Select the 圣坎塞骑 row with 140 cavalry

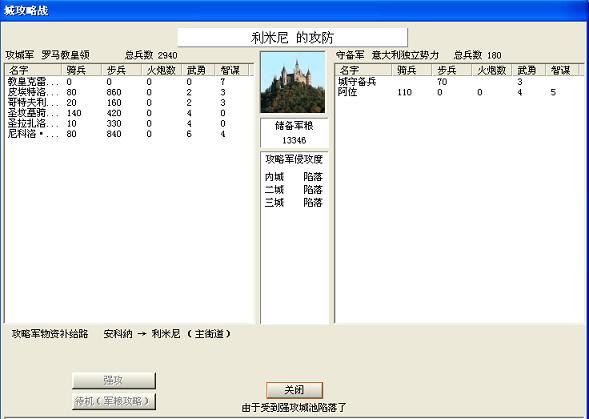pyautogui.click(x=128, y=113)
